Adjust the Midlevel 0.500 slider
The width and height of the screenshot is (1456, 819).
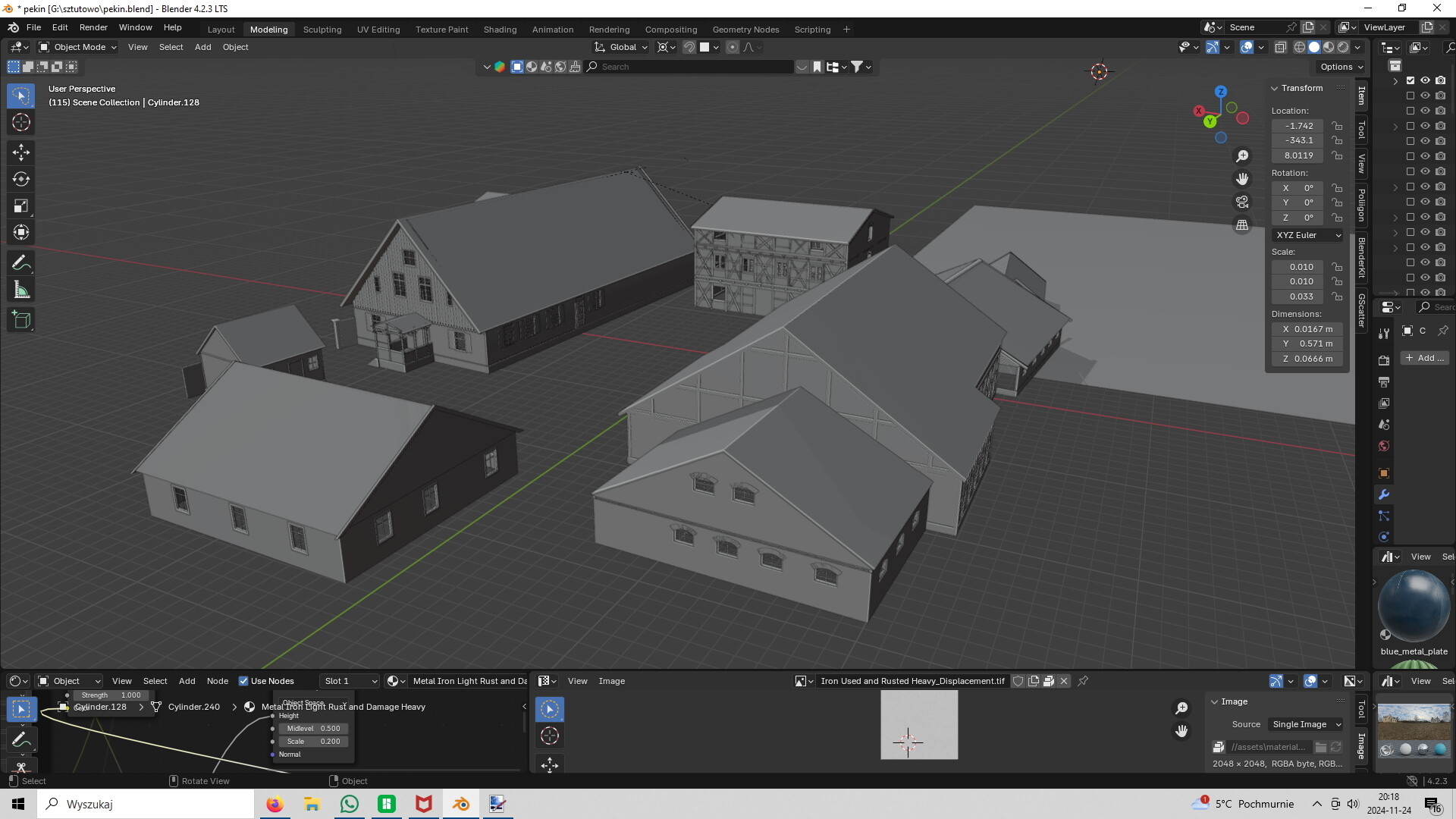coord(313,728)
